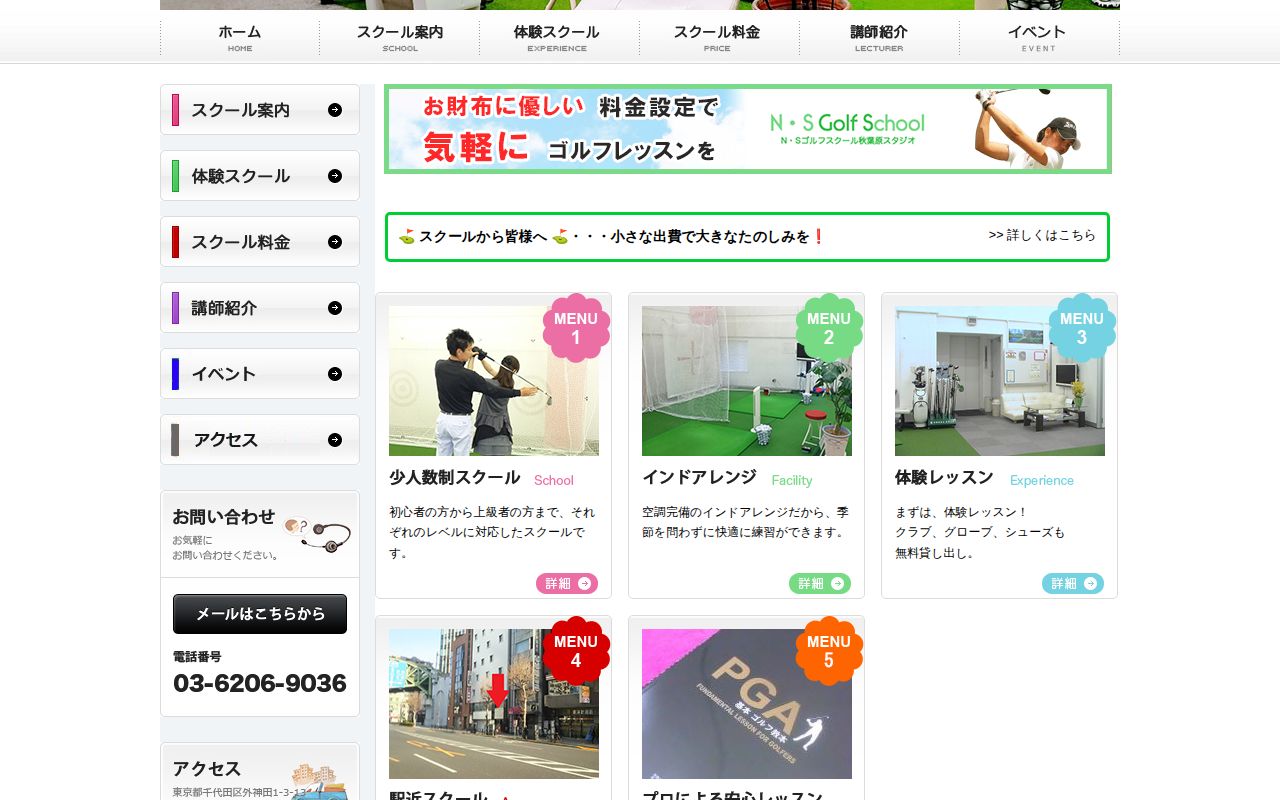This screenshot has height=800, width=1280.
Task: Open the ホーム HOME navigation tab
Action: 240,37
